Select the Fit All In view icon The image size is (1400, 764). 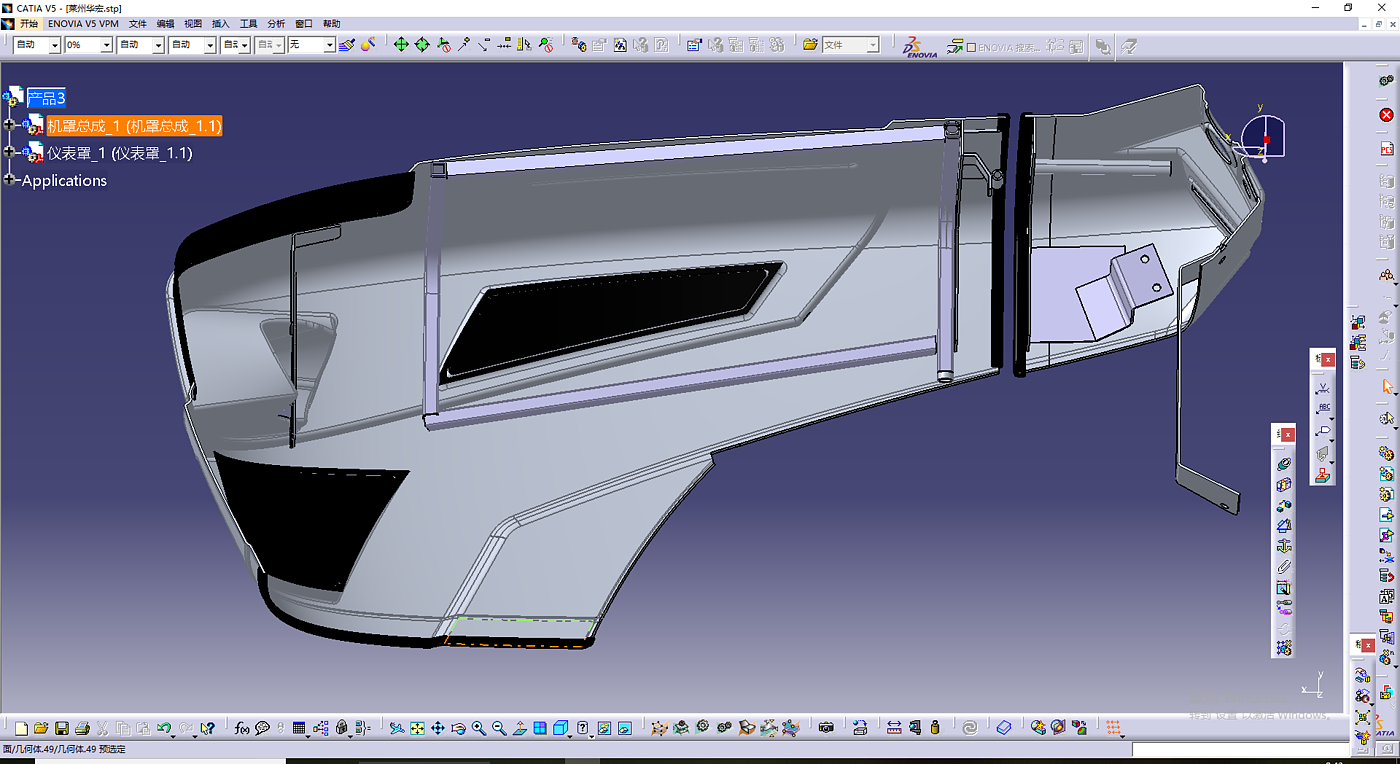pos(418,729)
